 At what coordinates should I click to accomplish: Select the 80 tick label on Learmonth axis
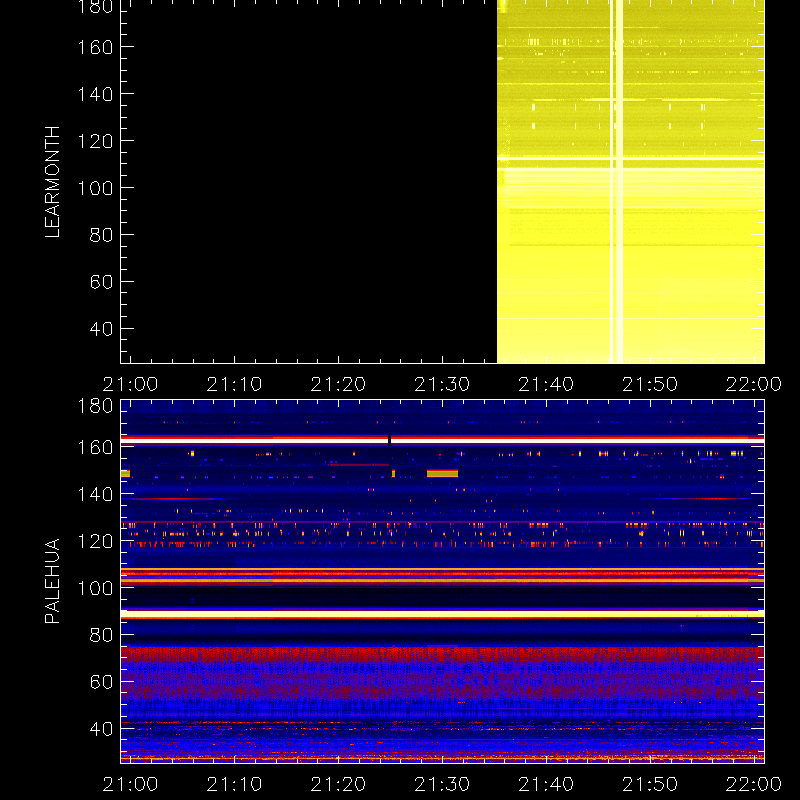101,235
